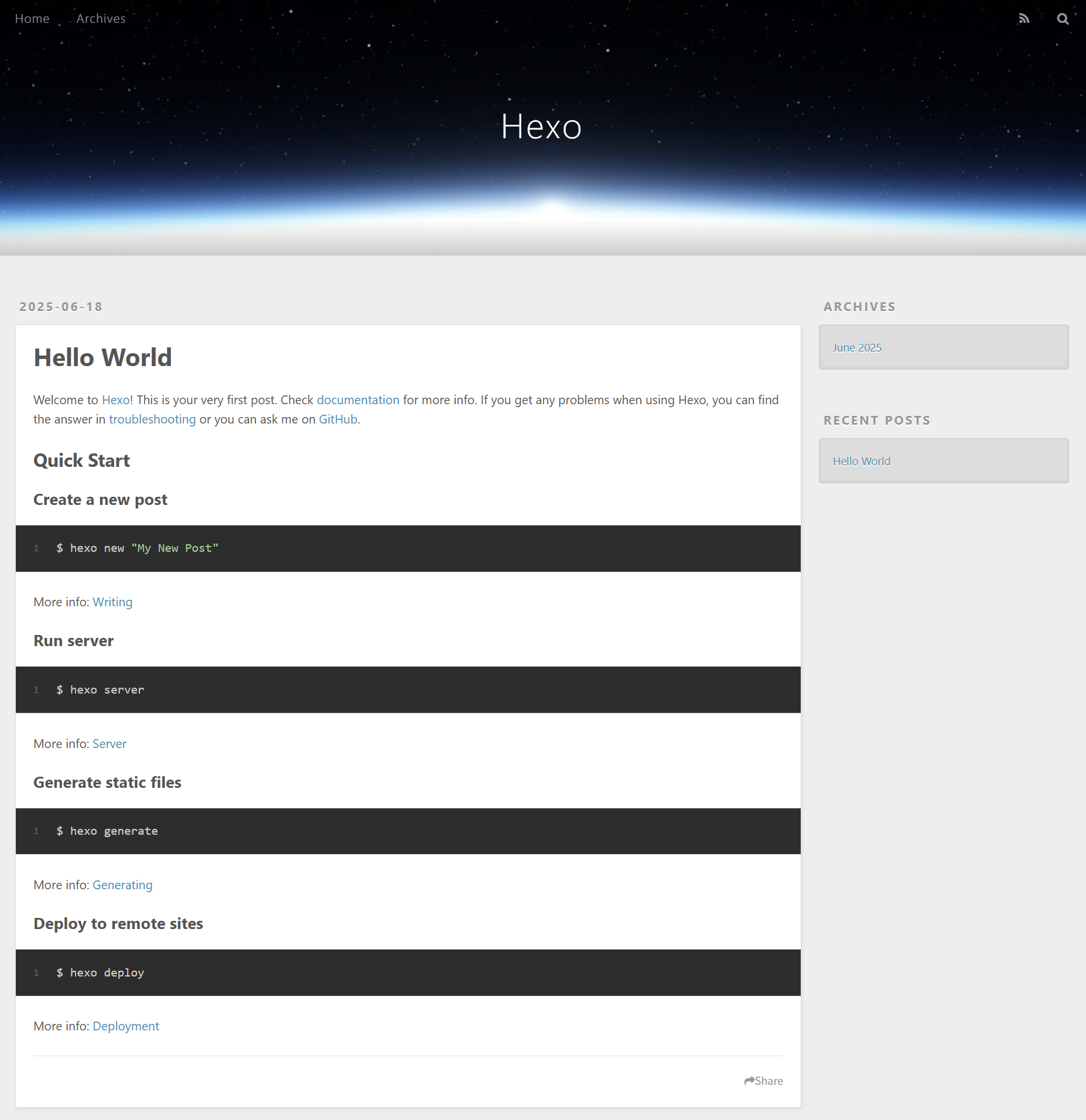This screenshot has height=1120, width=1086.
Task: Open June 2025 in Archives
Action: (x=857, y=347)
